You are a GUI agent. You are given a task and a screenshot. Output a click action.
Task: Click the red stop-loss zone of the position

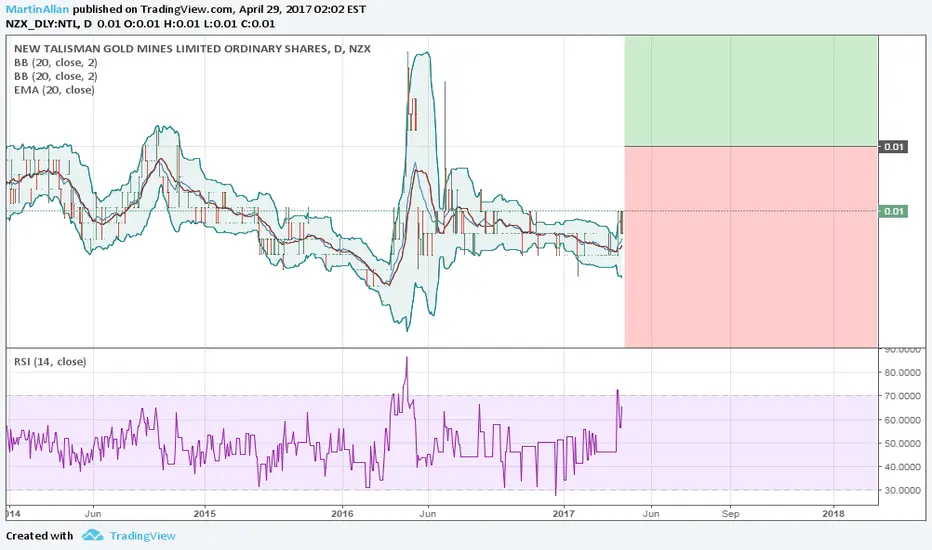[x=751, y=247]
